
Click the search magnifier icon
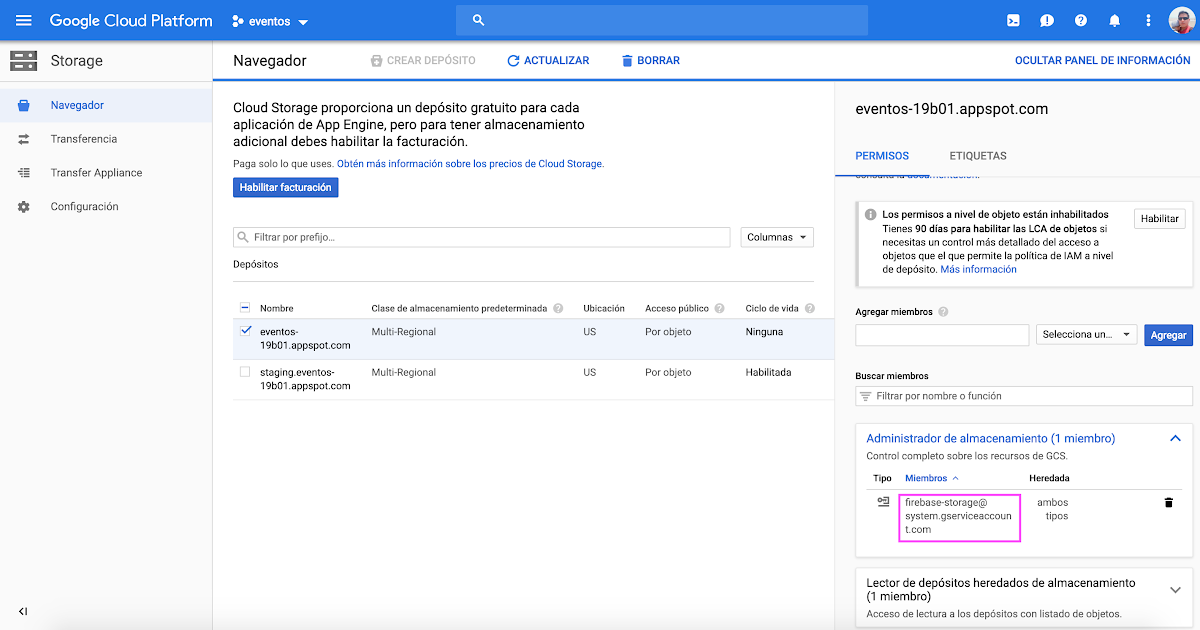click(x=478, y=20)
